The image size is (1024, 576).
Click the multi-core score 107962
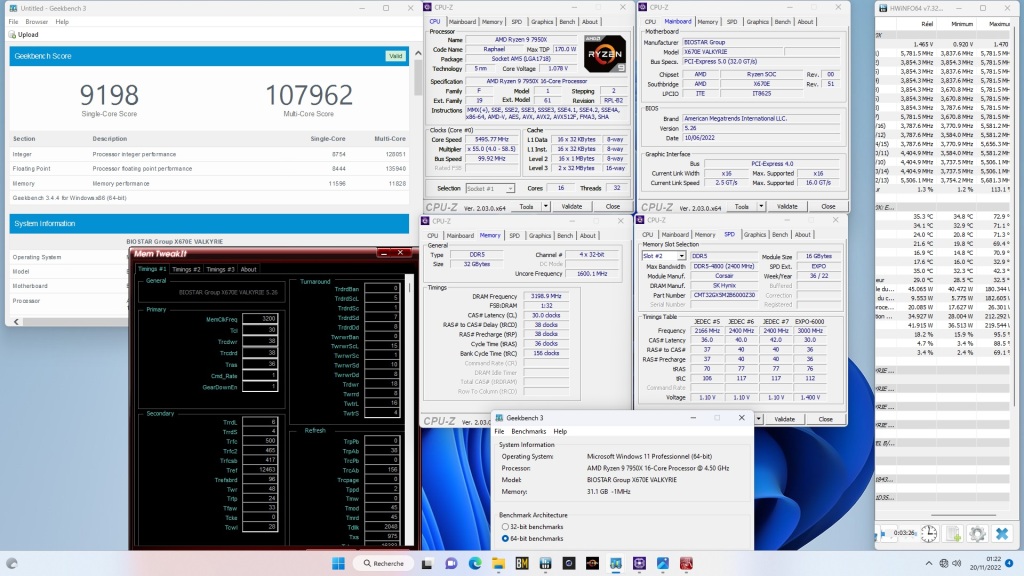309,95
